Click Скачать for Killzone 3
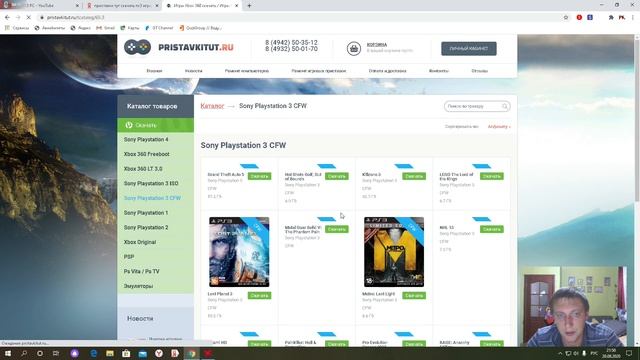Image resolution: width=640 pixels, height=360 pixels. pyautogui.click(x=414, y=176)
